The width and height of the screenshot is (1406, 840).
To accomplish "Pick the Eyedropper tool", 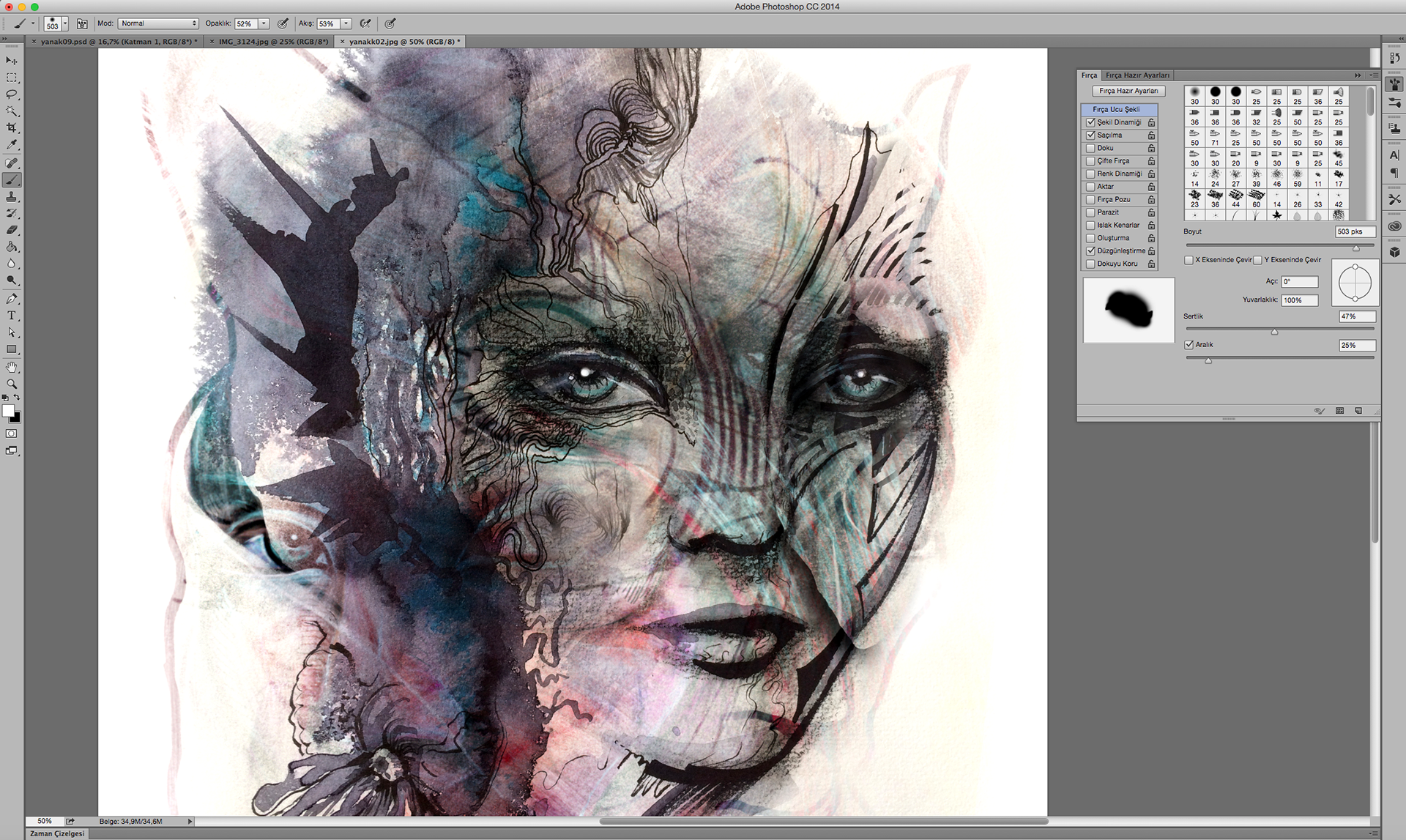I will (x=12, y=145).
